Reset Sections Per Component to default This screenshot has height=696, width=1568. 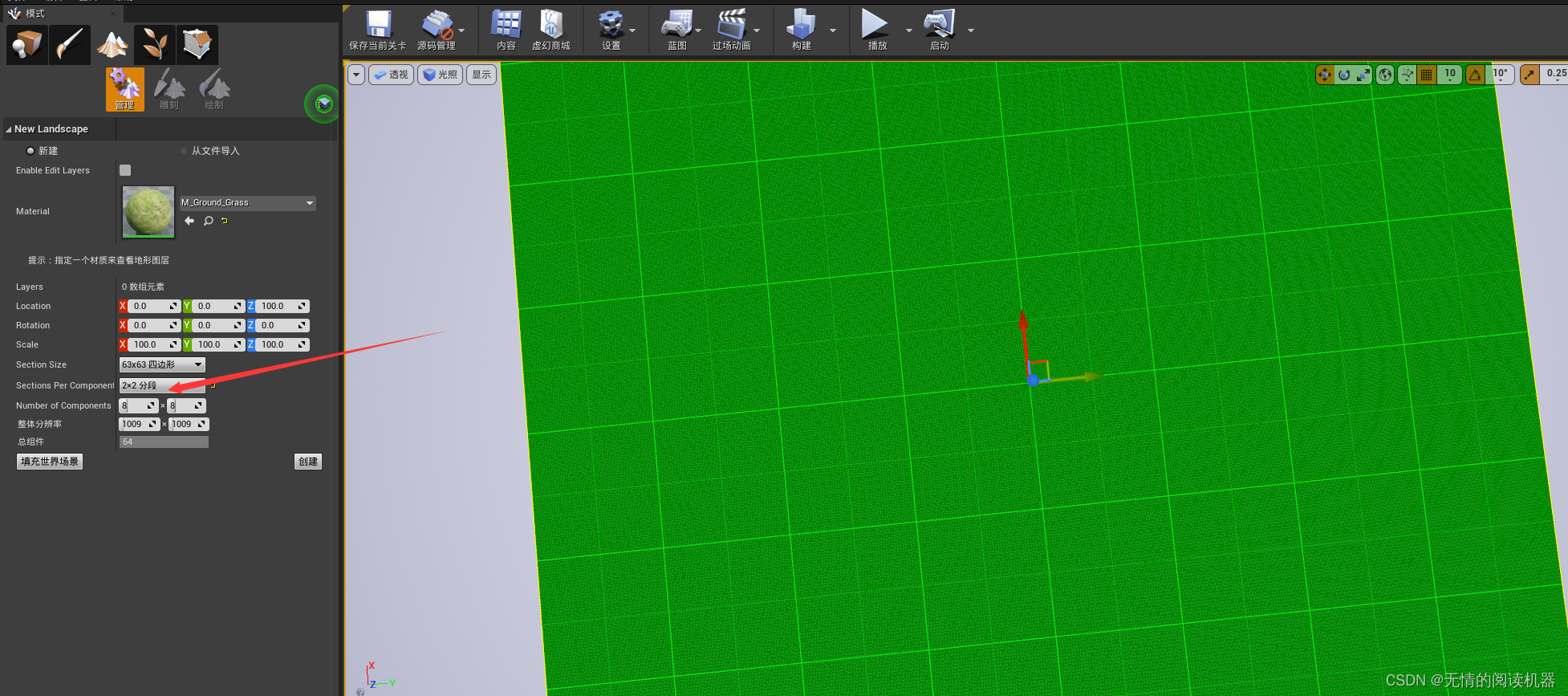213,386
